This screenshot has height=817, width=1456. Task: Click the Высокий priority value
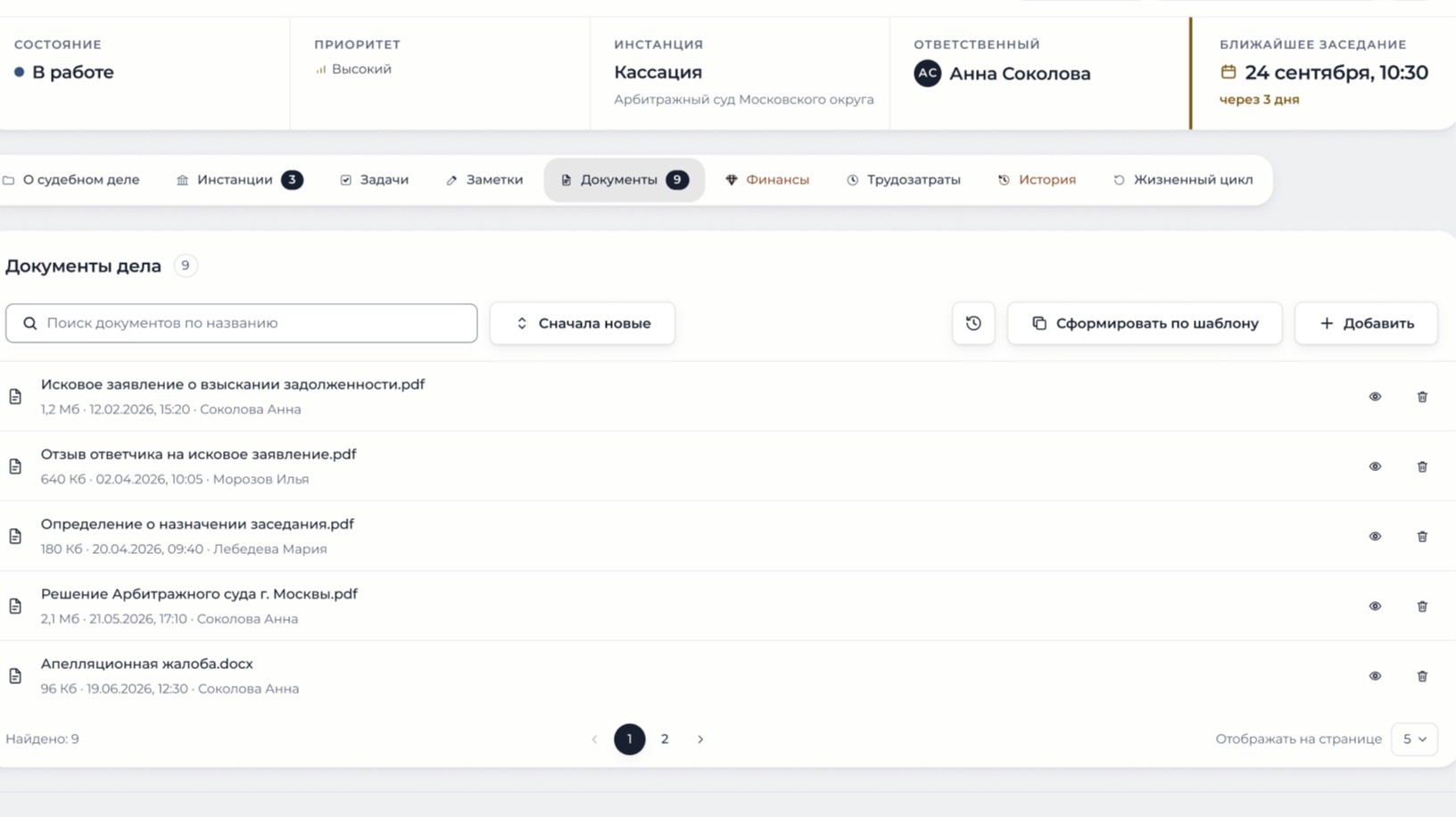pyautogui.click(x=352, y=69)
